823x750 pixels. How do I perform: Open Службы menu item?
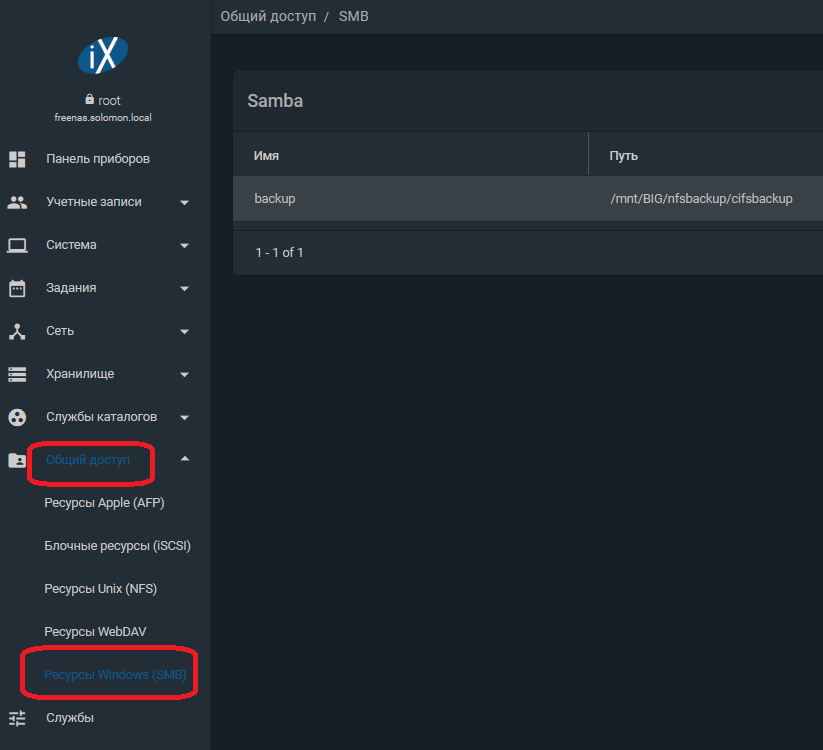pos(70,718)
